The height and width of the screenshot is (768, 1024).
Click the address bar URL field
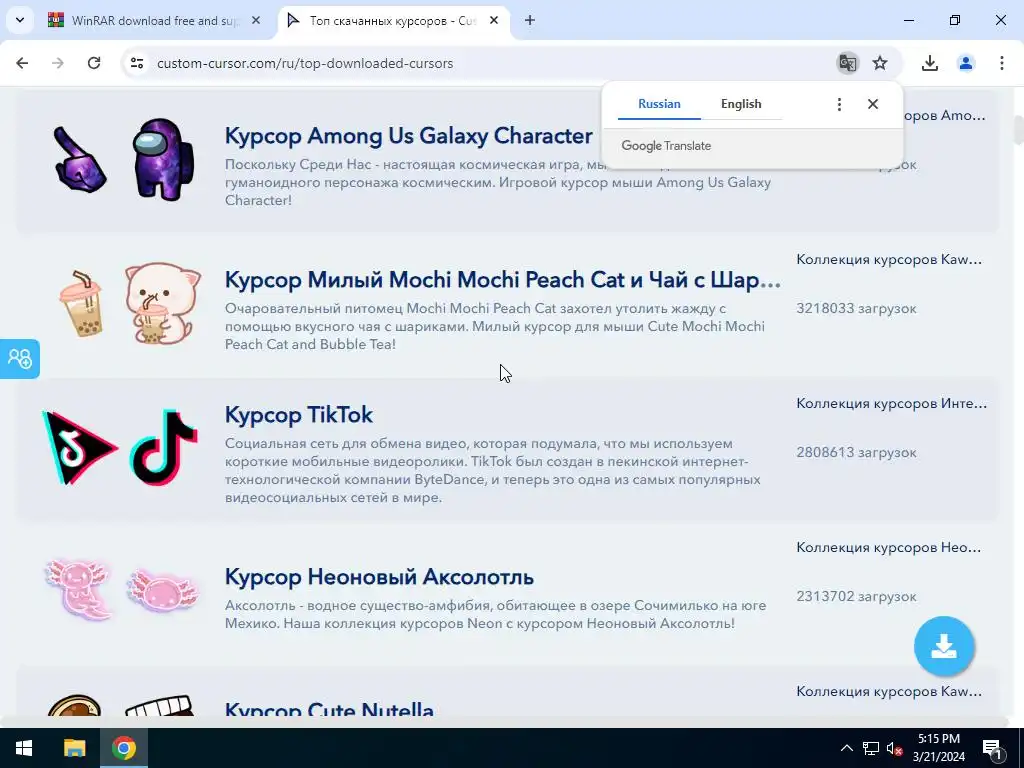coord(483,63)
